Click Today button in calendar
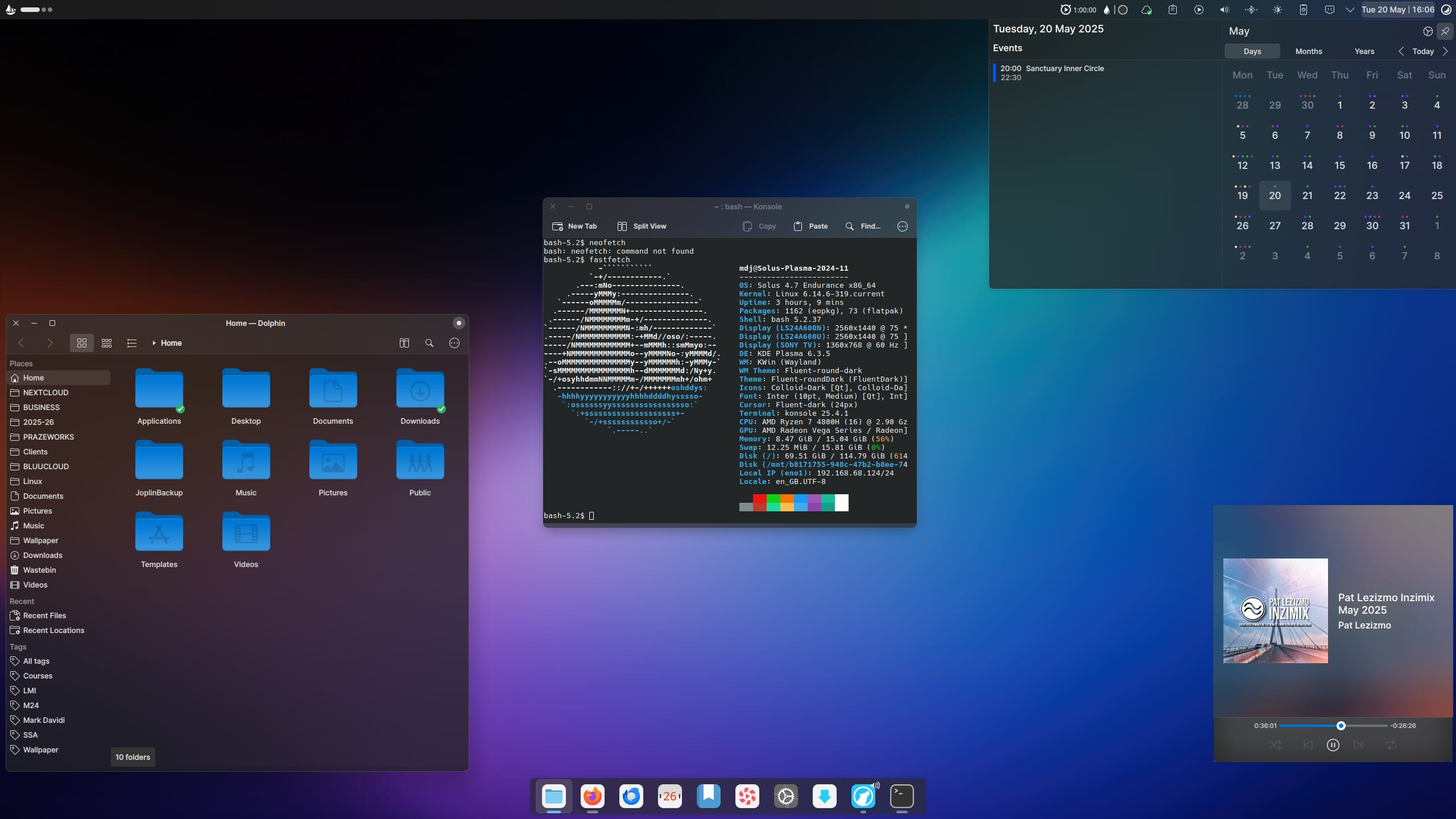 1423,51
